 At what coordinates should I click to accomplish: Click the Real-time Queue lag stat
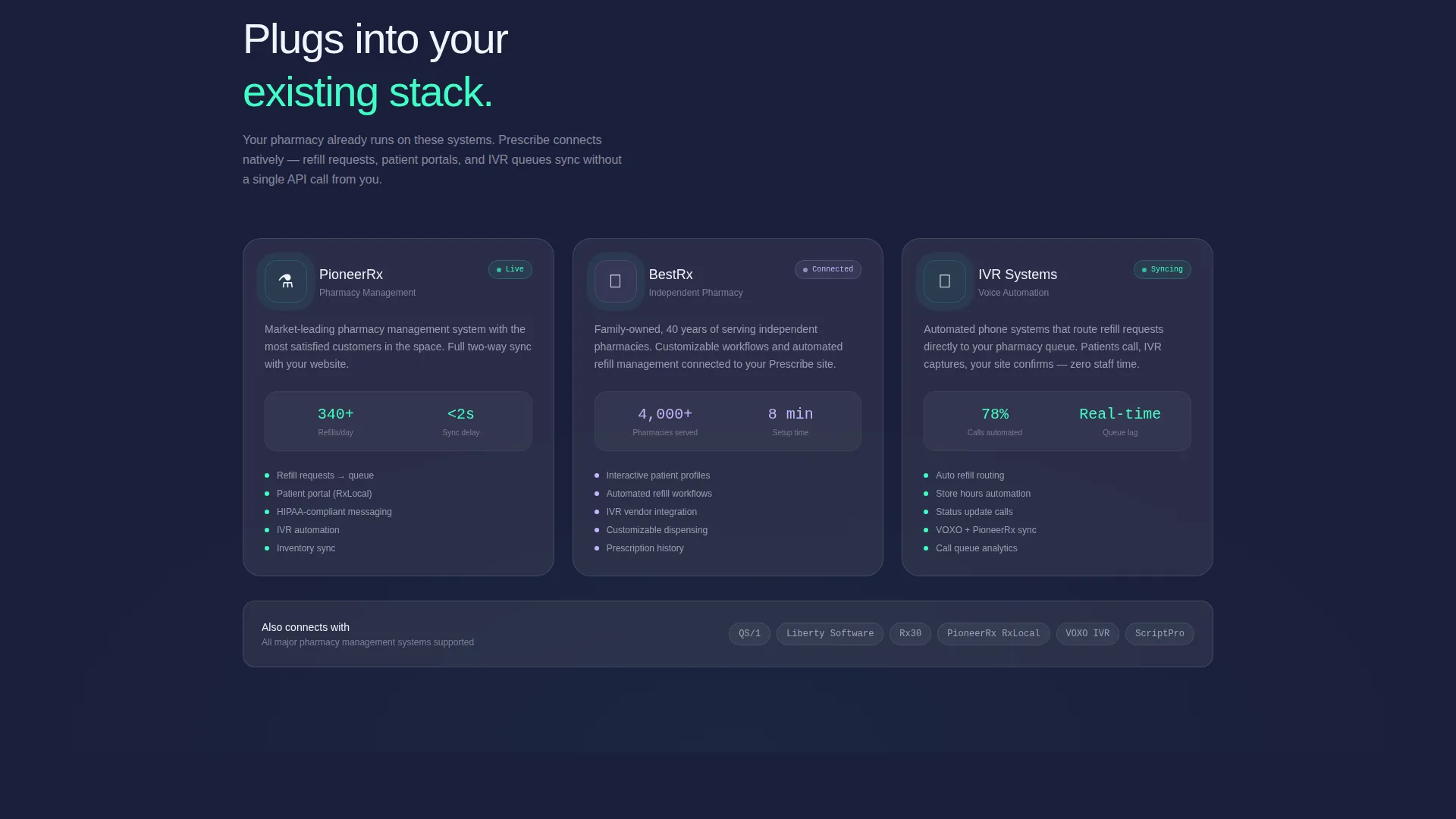point(1120,422)
